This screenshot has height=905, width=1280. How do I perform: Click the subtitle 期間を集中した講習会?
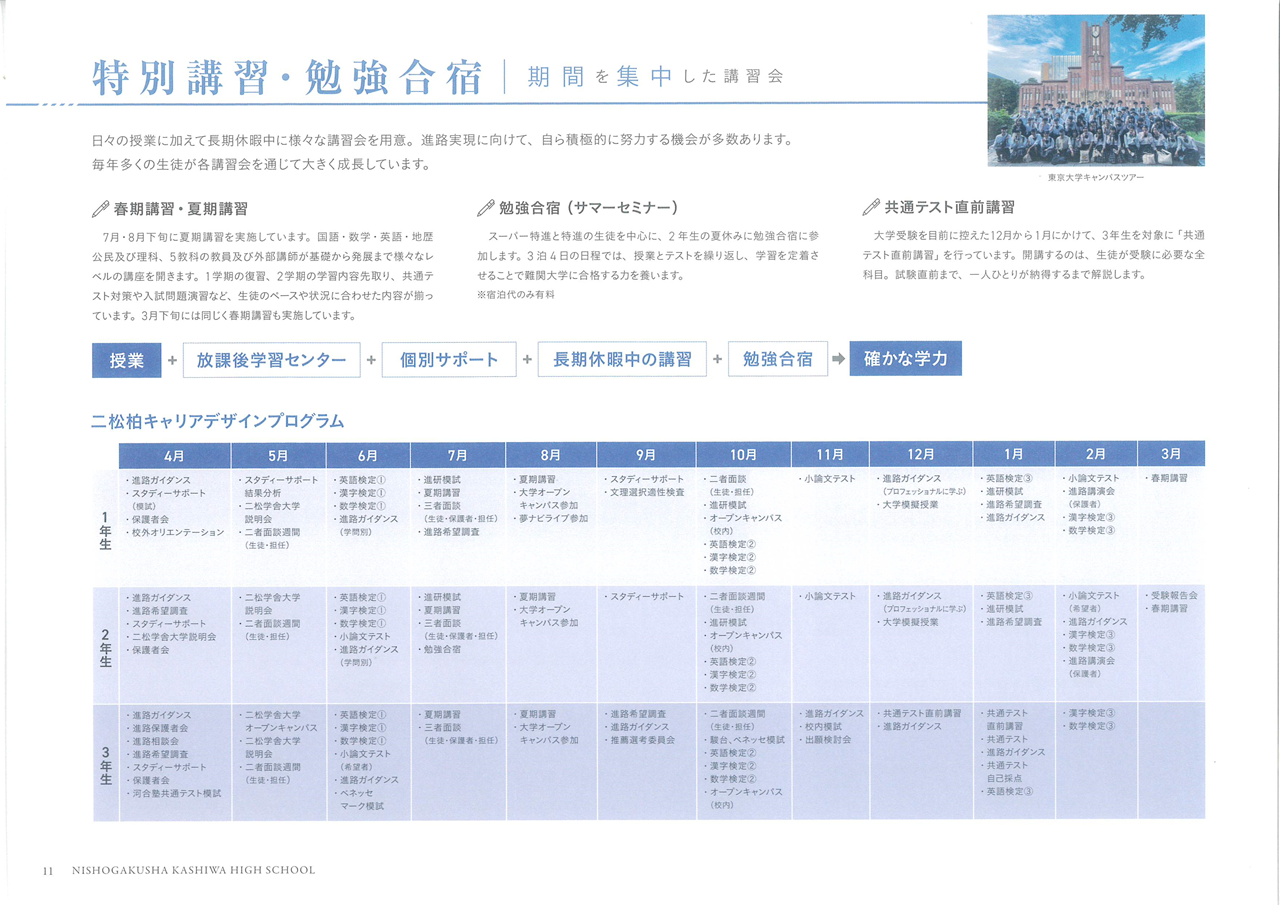tap(655, 77)
